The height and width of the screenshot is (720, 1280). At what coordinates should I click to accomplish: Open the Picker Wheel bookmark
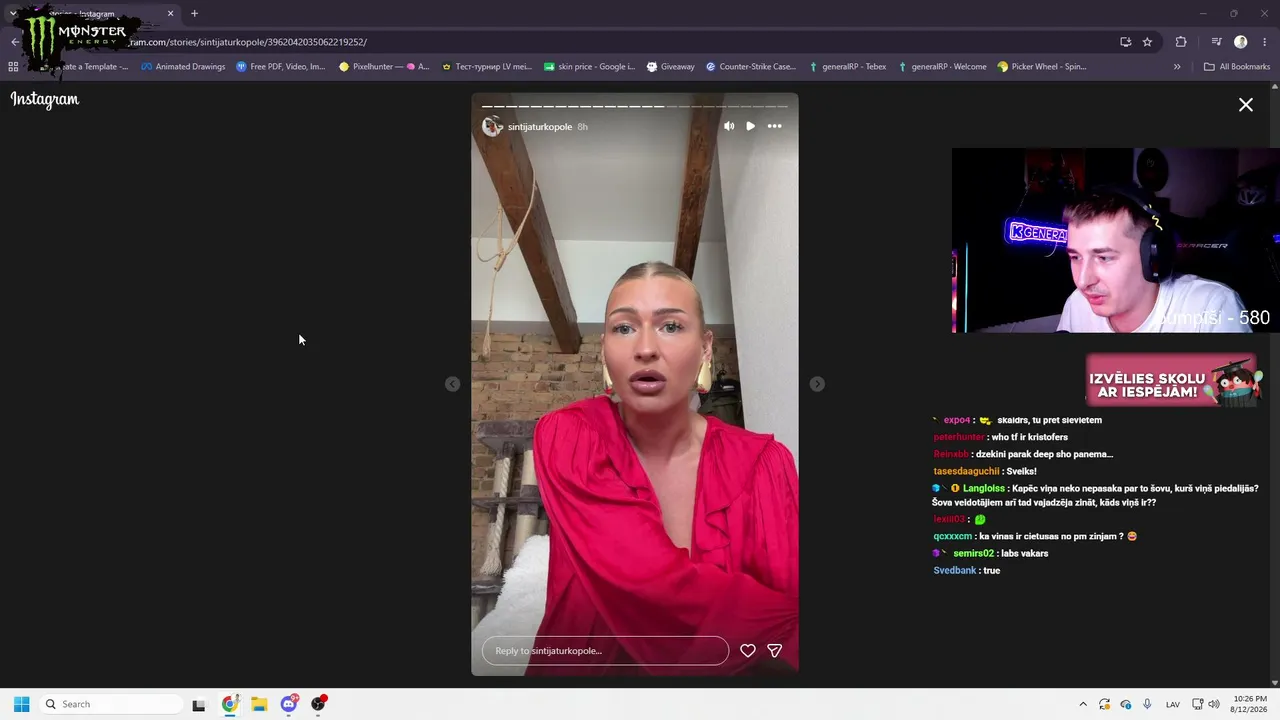click(x=1042, y=67)
